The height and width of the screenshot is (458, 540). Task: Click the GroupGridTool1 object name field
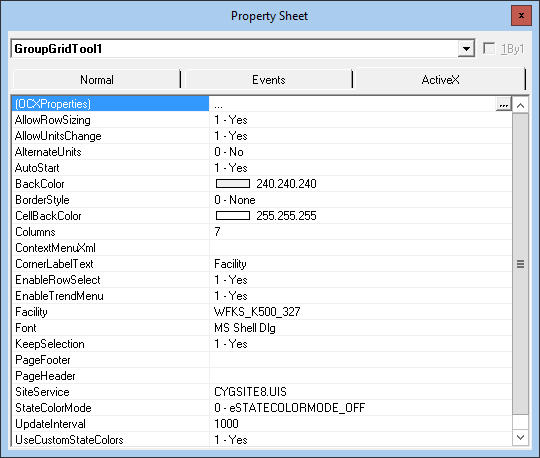pyautogui.click(x=235, y=49)
